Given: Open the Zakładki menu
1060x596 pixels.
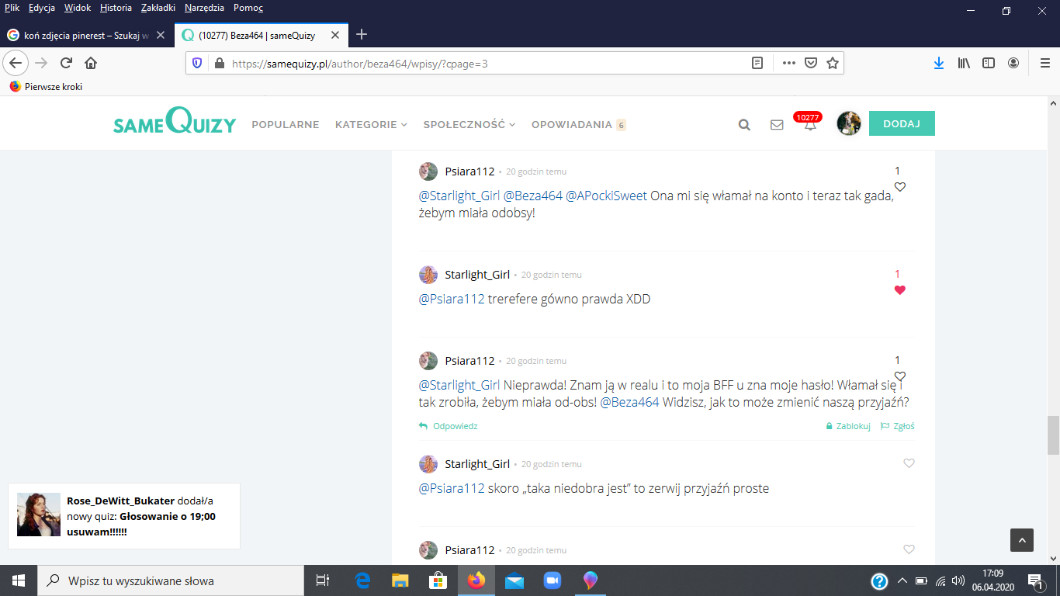Looking at the screenshot, I should [x=159, y=7].
